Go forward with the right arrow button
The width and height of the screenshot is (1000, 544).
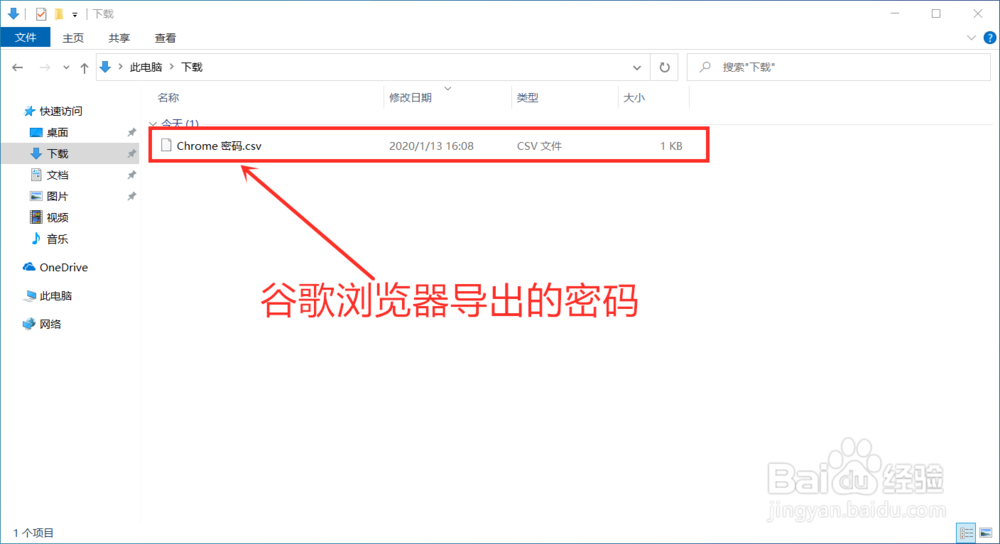coord(45,67)
